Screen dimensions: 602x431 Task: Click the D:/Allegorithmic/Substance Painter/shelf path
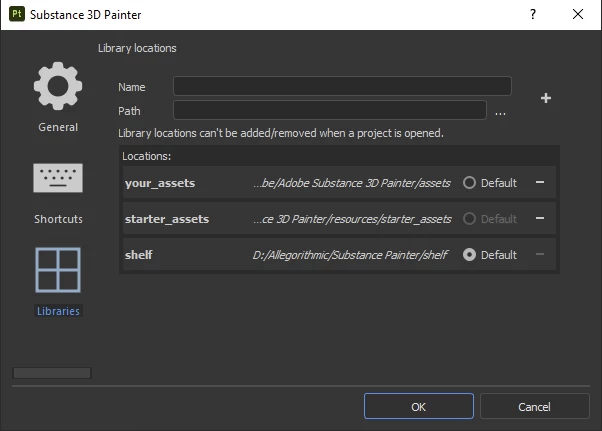350,255
